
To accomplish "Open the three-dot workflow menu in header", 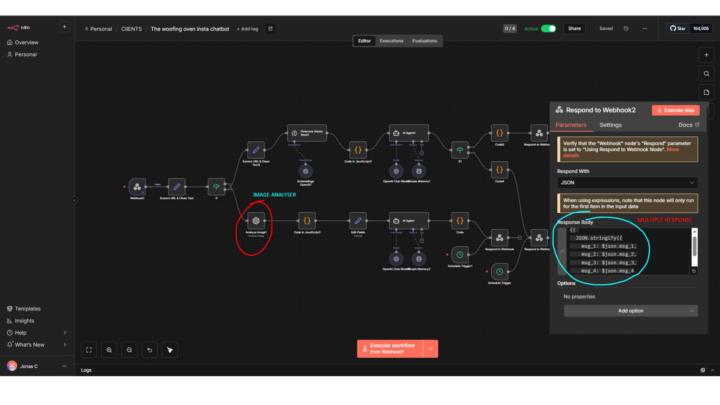I will [x=644, y=28].
